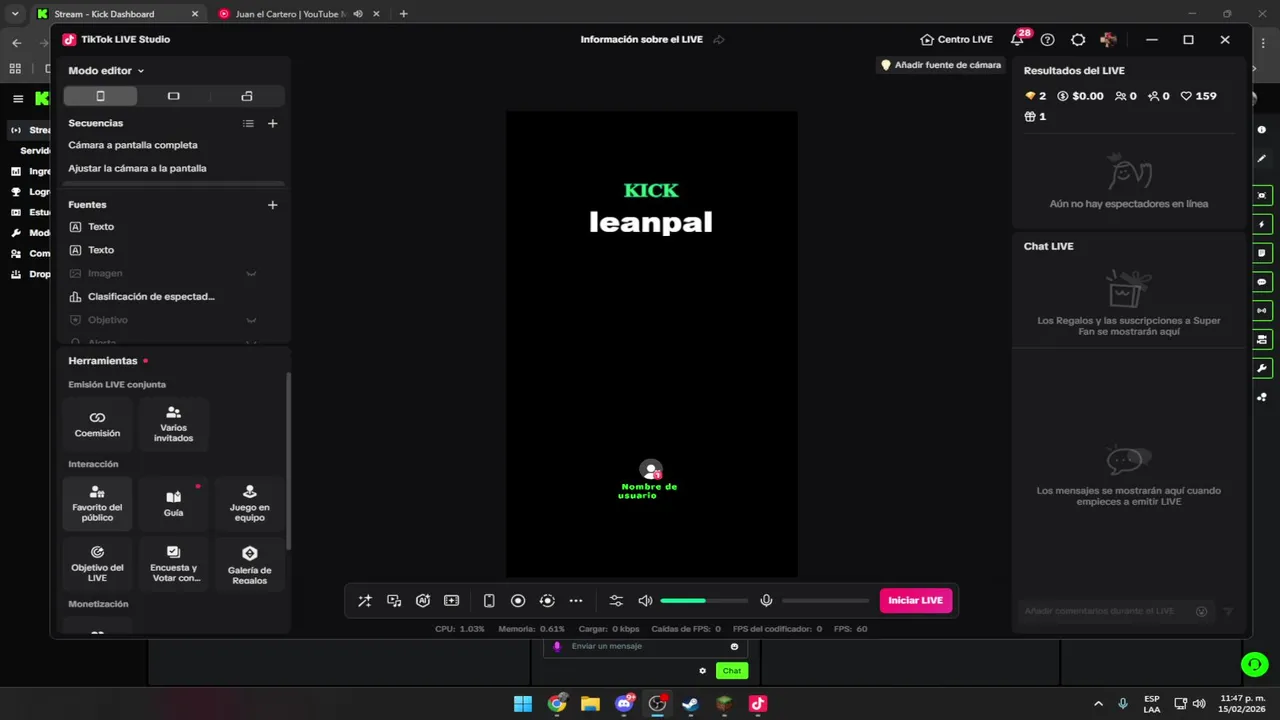Start streaming with Iniciar LIVE
Screen dimensions: 1280x720
(916, 601)
